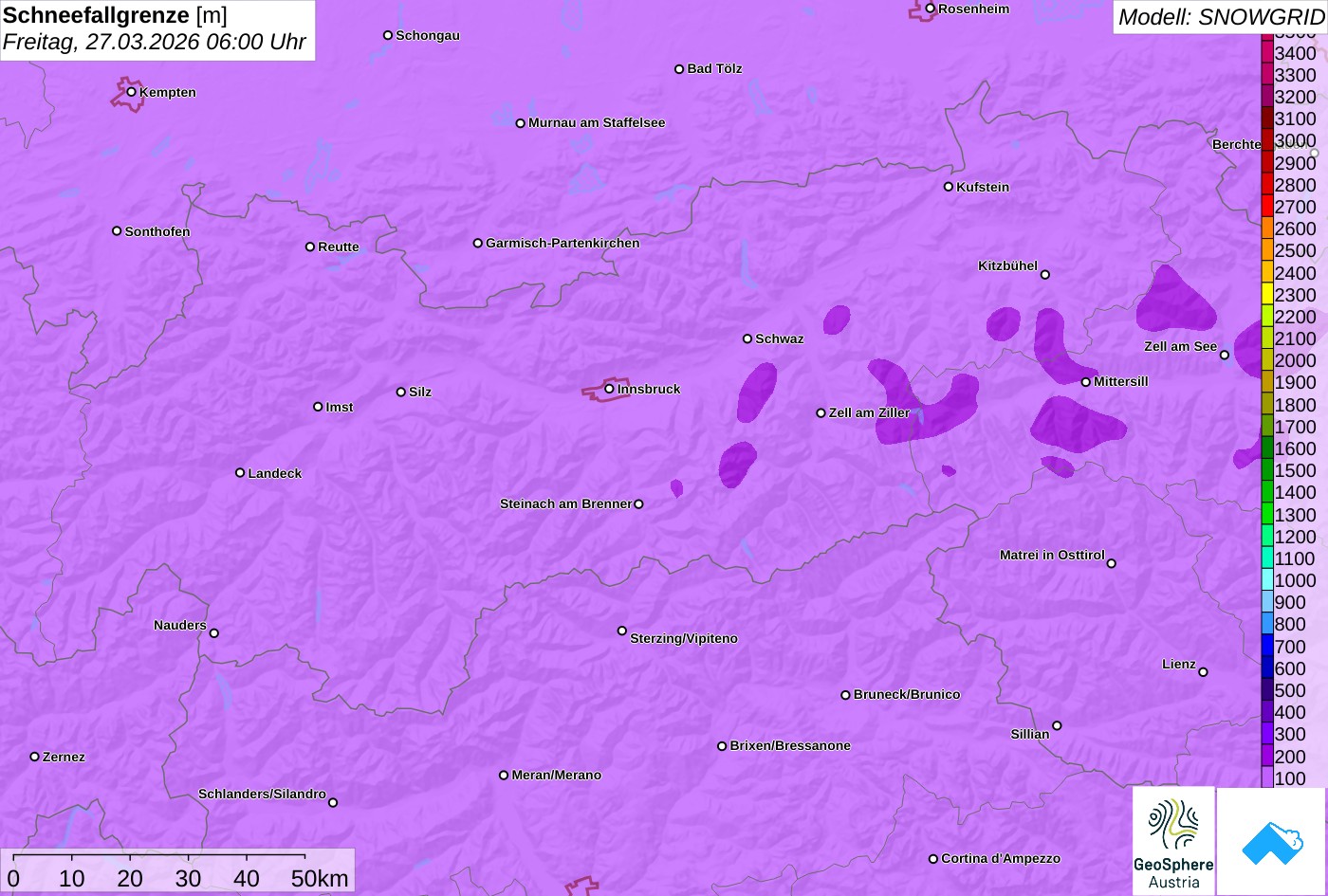Click the 200 m legend color swatch
Image resolution: width=1328 pixels, height=896 pixels.
click(1267, 756)
